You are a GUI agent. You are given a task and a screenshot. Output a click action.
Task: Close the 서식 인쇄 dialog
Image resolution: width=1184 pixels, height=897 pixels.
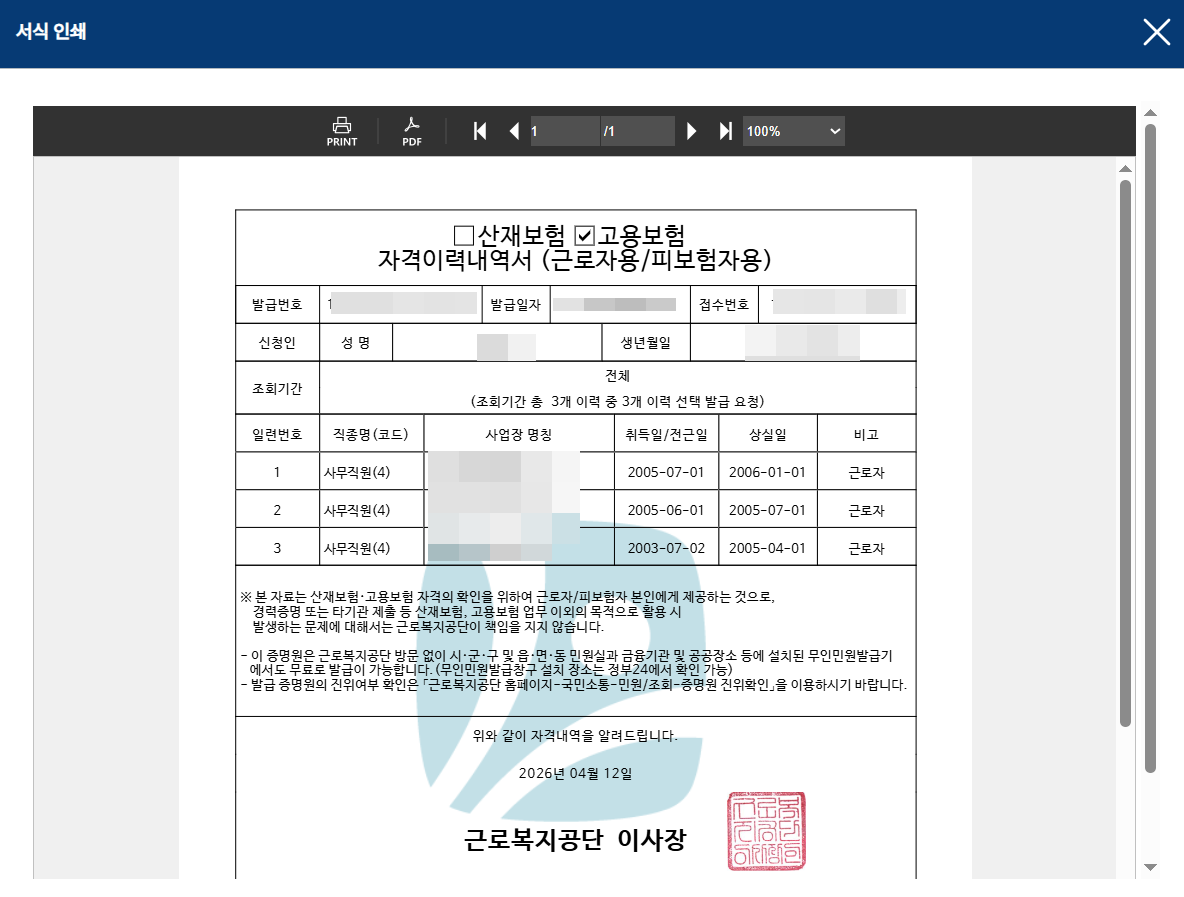click(x=1156, y=32)
